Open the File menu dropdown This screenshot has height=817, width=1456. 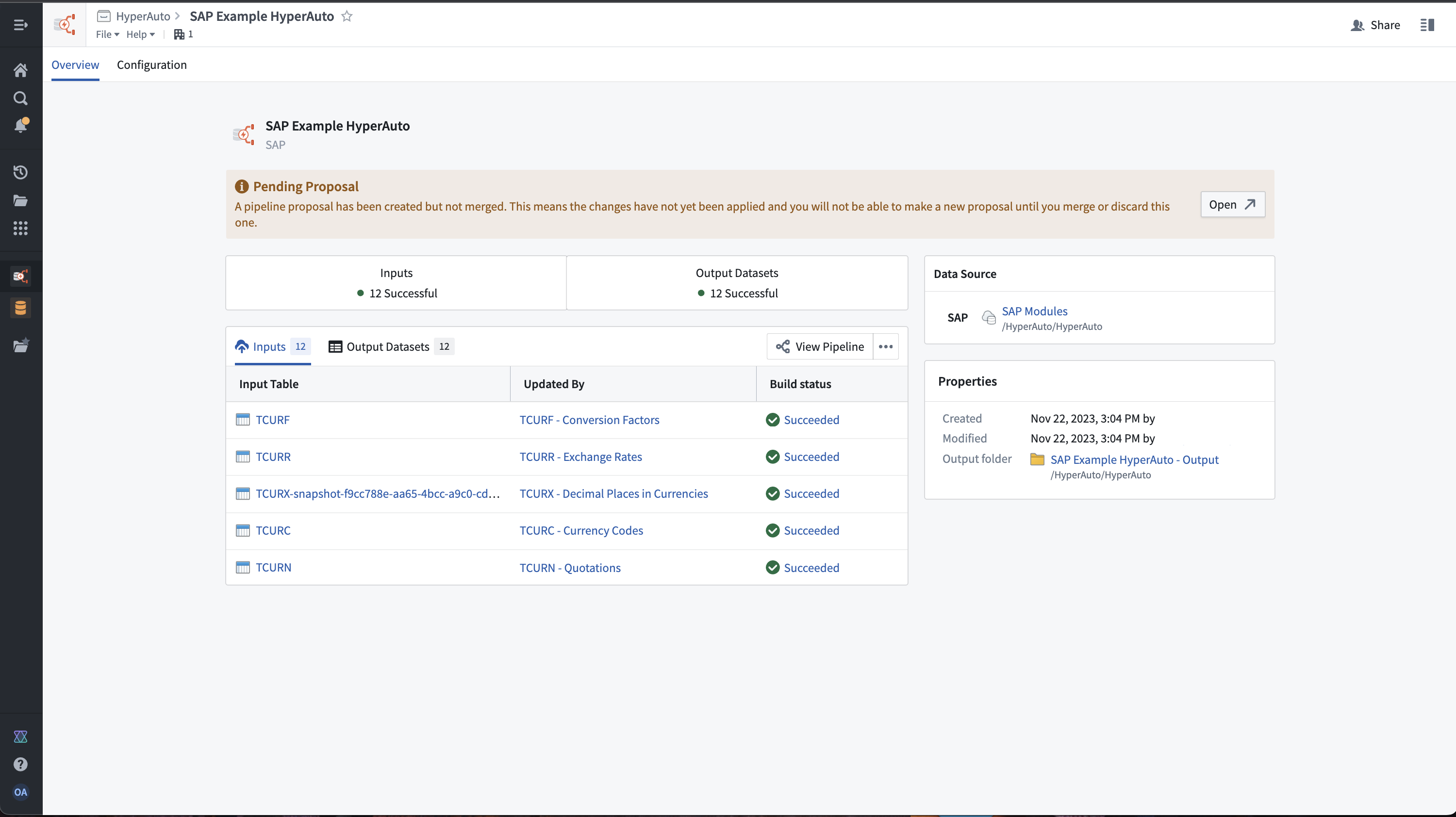pyautogui.click(x=107, y=34)
